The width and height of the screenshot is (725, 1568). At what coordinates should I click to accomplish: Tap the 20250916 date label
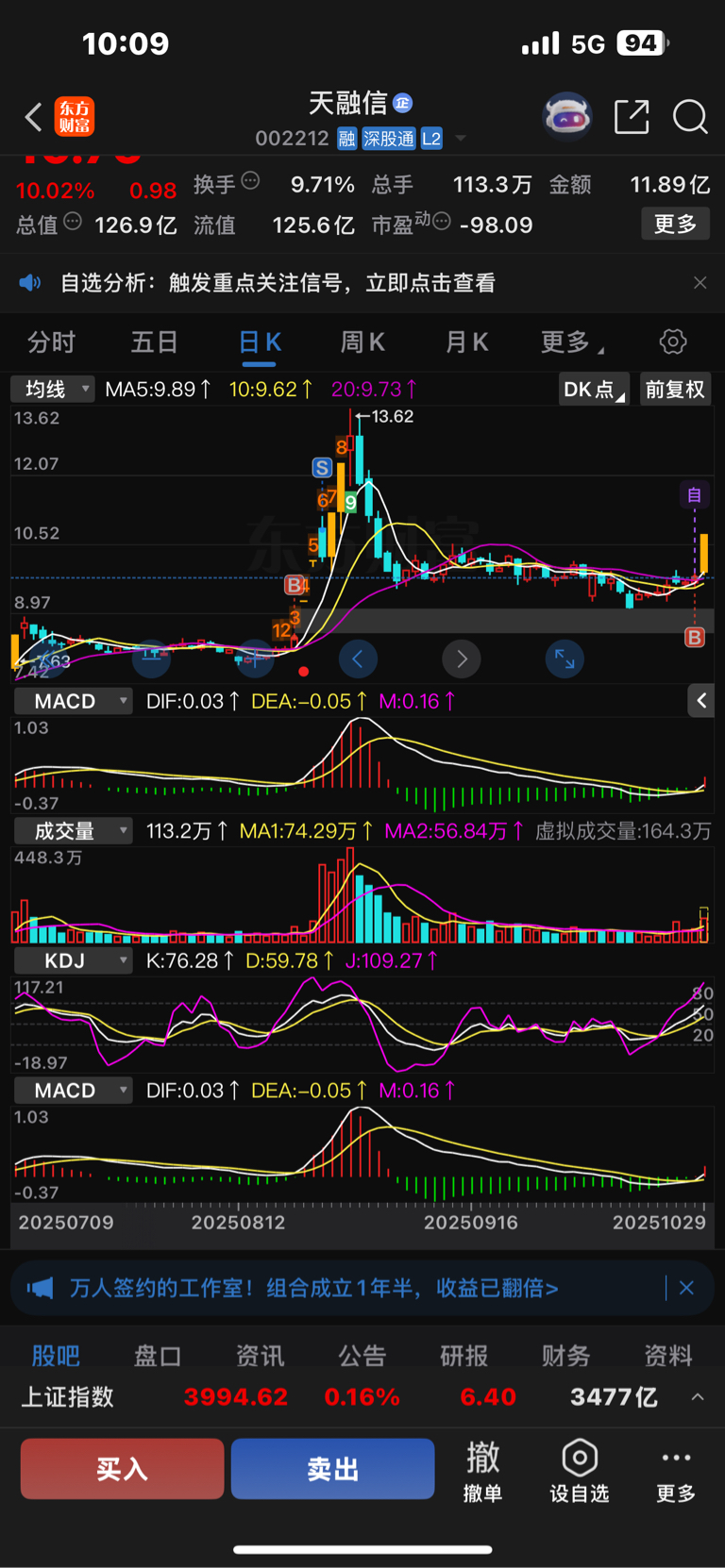point(470,1222)
